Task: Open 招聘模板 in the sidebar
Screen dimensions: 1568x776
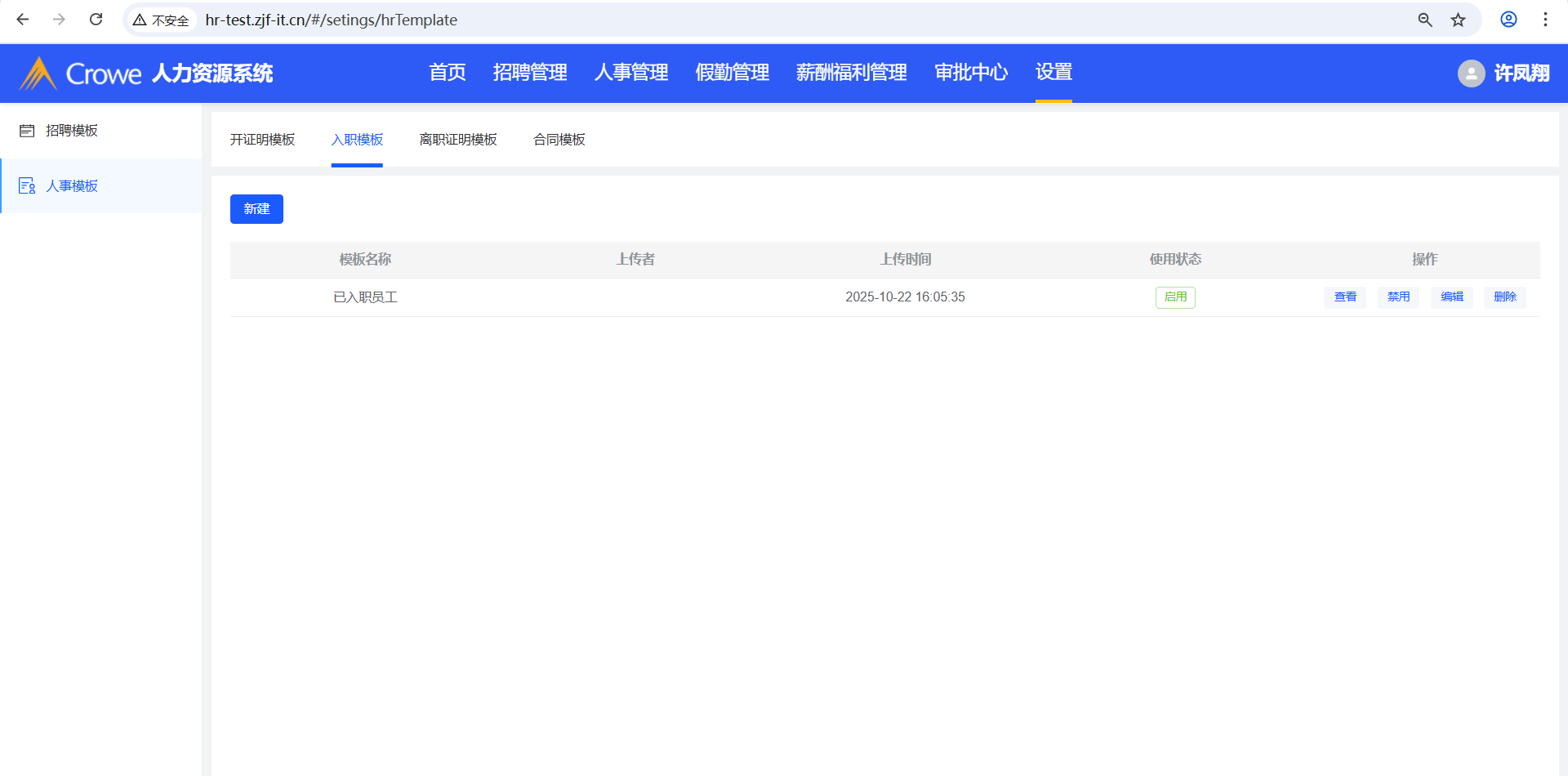Action: click(x=72, y=131)
